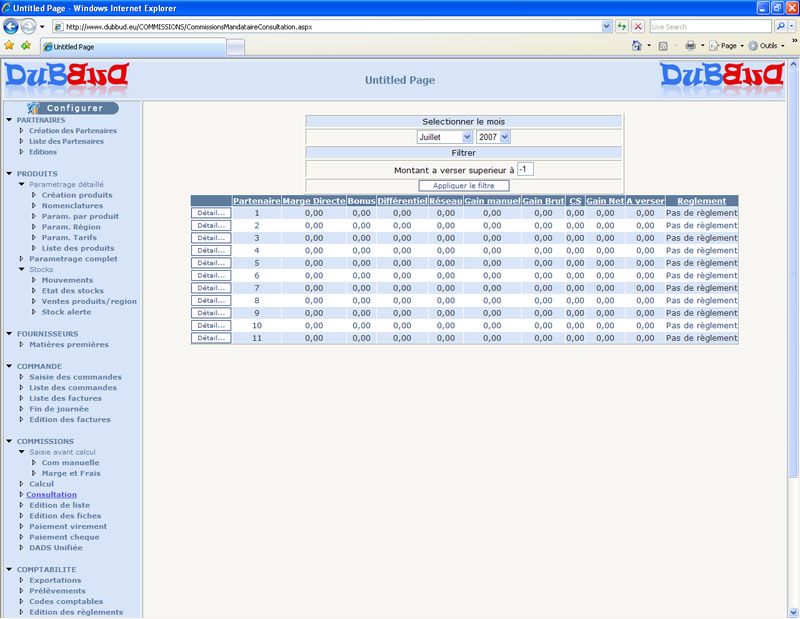Click the Appliquer le filtre button

[464, 186]
